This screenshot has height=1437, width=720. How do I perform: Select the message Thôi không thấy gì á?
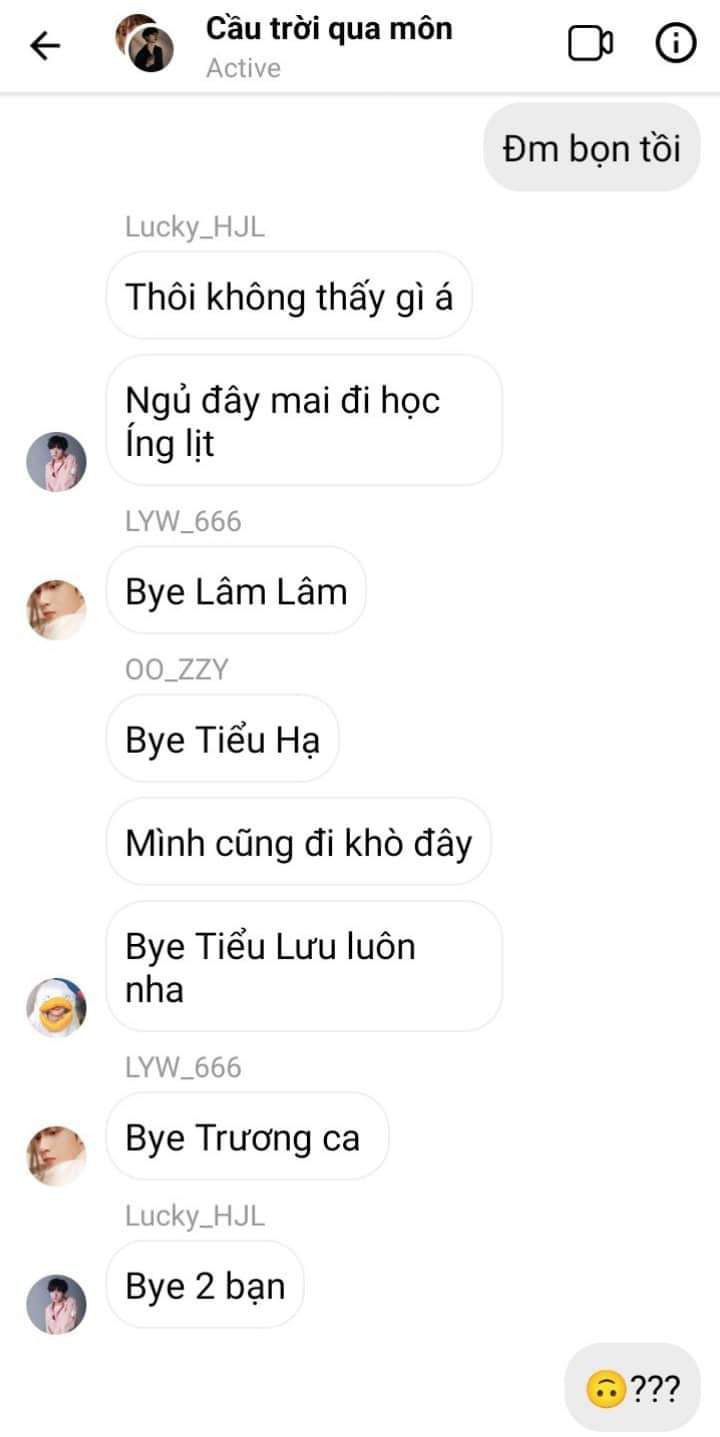(x=289, y=296)
